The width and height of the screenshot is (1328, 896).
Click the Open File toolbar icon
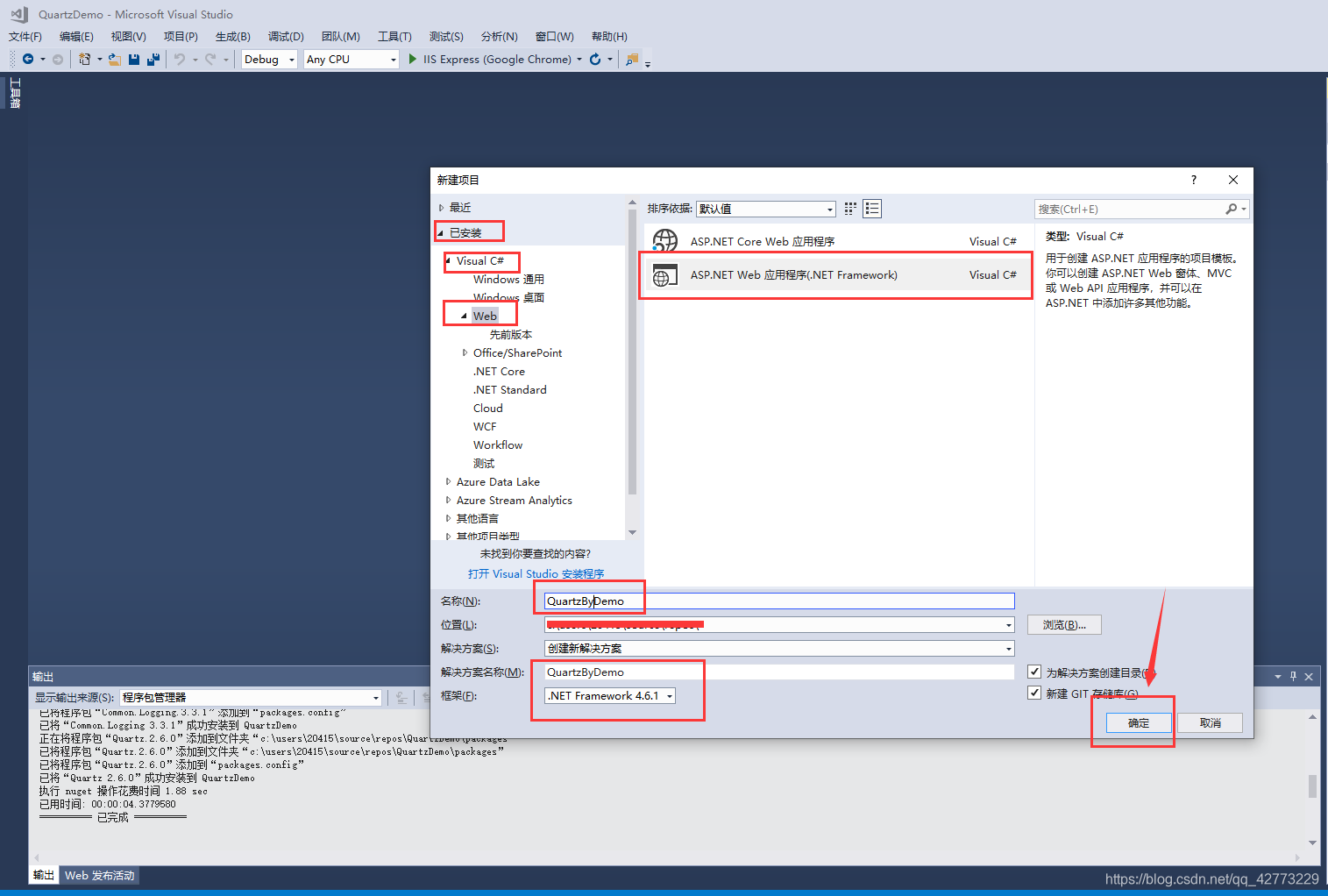[114, 59]
